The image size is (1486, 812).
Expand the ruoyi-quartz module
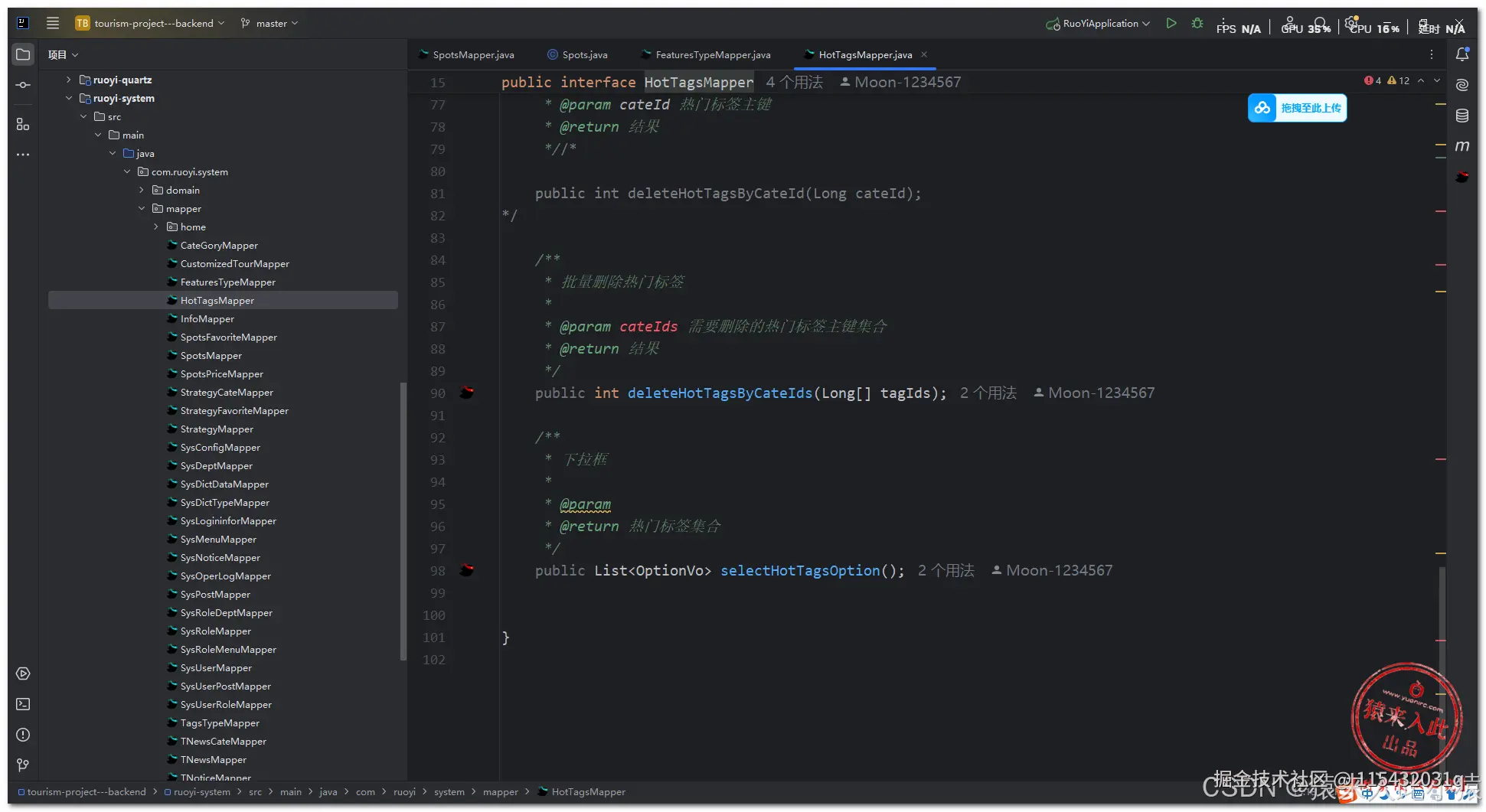(68, 80)
